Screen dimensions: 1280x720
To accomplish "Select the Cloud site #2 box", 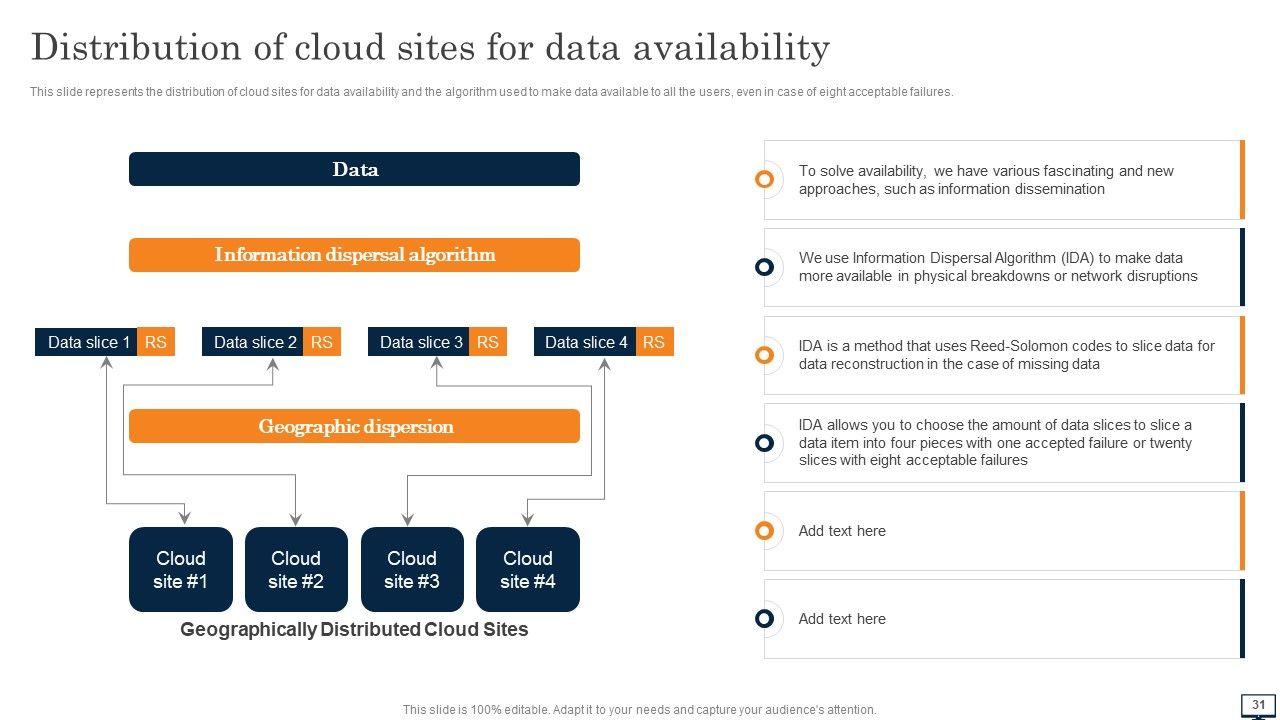I will pyautogui.click(x=296, y=569).
